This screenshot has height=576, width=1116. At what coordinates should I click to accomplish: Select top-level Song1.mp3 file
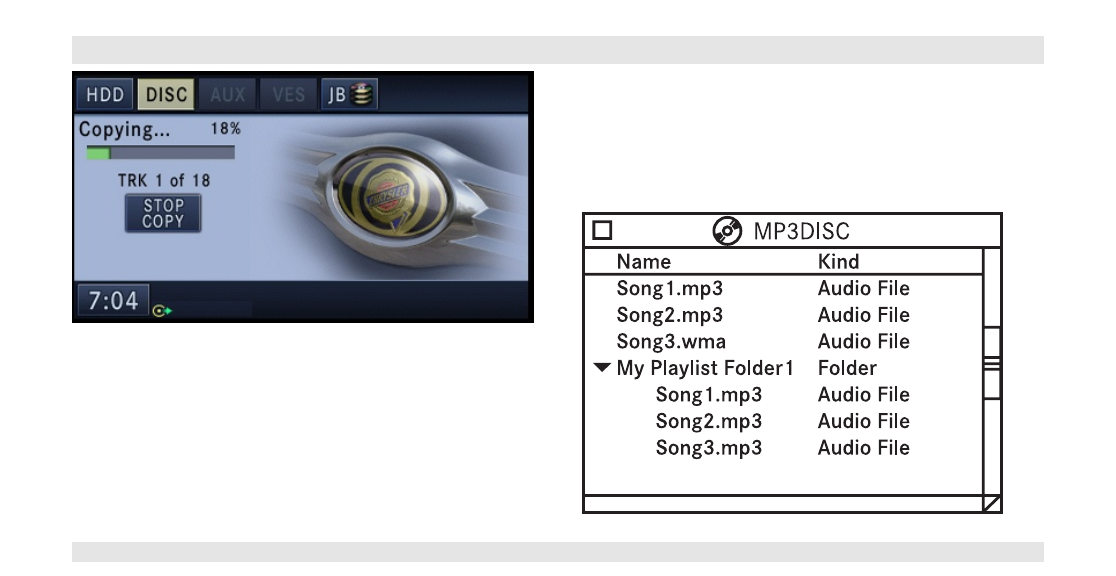pos(763,288)
